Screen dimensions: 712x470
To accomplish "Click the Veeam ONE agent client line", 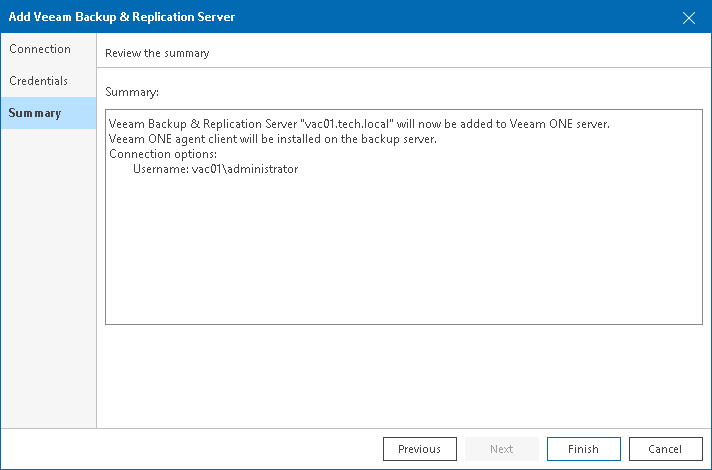I will click(273, 139).
